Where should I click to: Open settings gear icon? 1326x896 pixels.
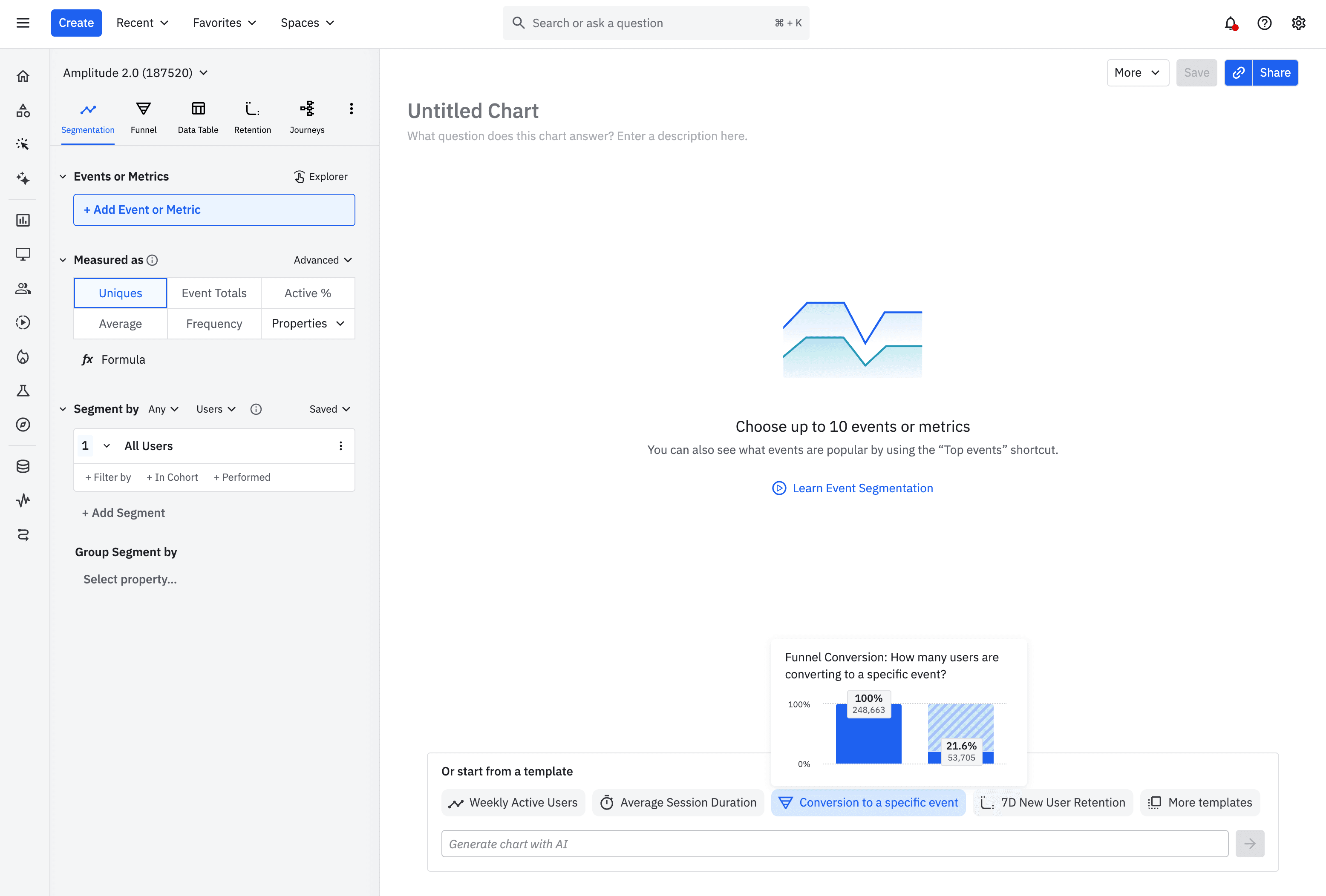(x=1298, y=23)
